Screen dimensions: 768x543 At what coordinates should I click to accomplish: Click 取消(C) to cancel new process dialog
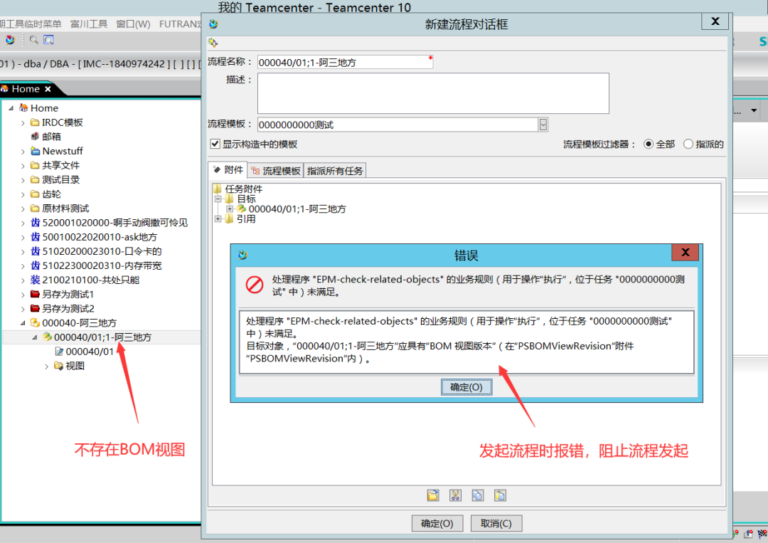pyautogui.click(x=496, y=523)
